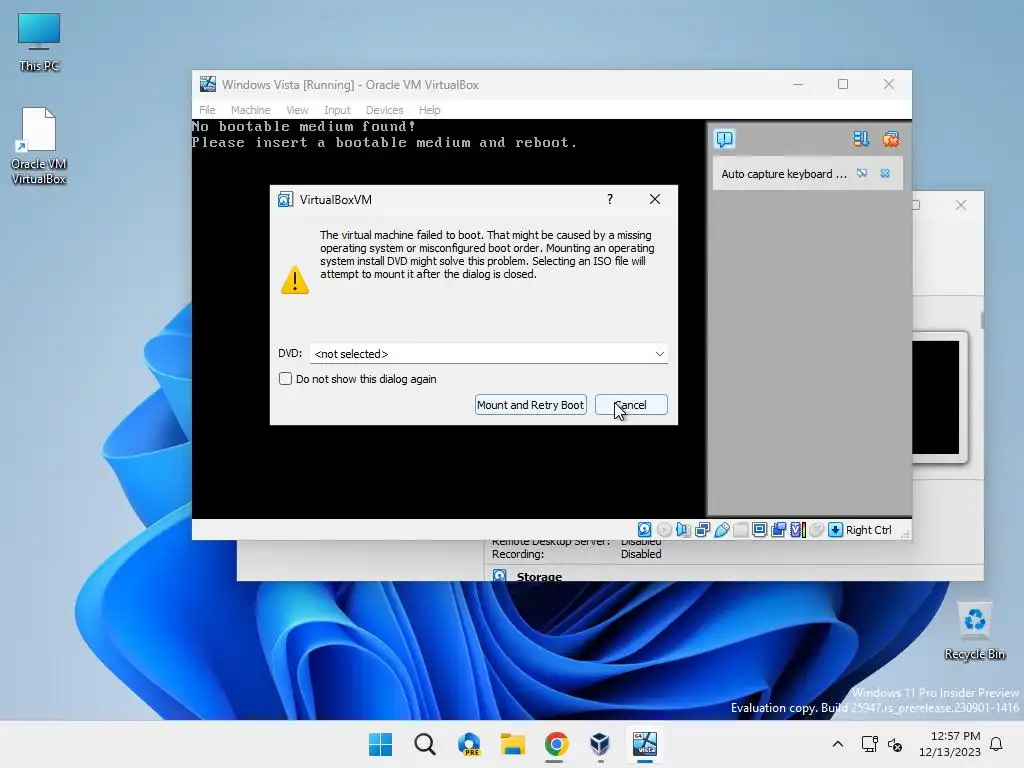Click the Right Ctrl host key label
The height and width of the screenshot is (768, 1024).
[x=869, y=530]
